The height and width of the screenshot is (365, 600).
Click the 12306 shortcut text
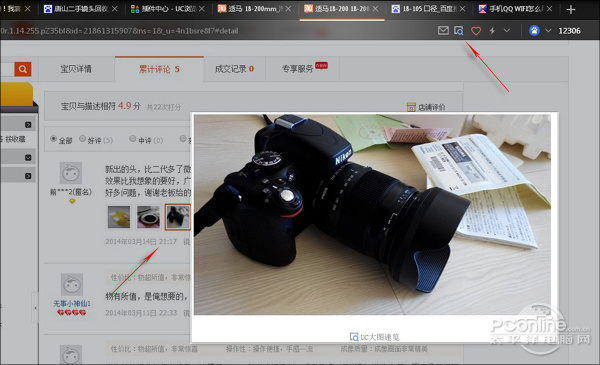tap(569, 31)
